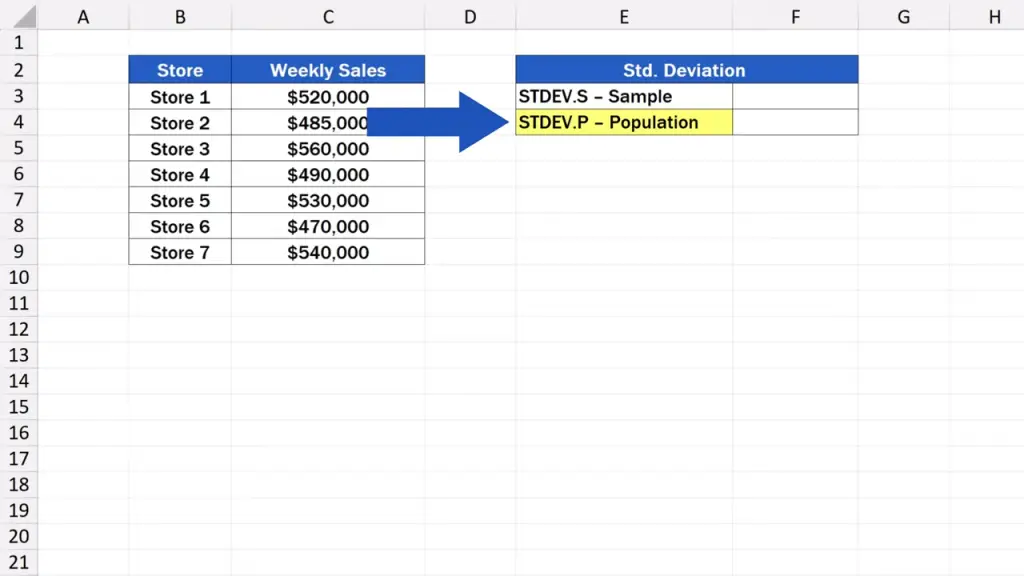Select the column H header

(994, 17)
